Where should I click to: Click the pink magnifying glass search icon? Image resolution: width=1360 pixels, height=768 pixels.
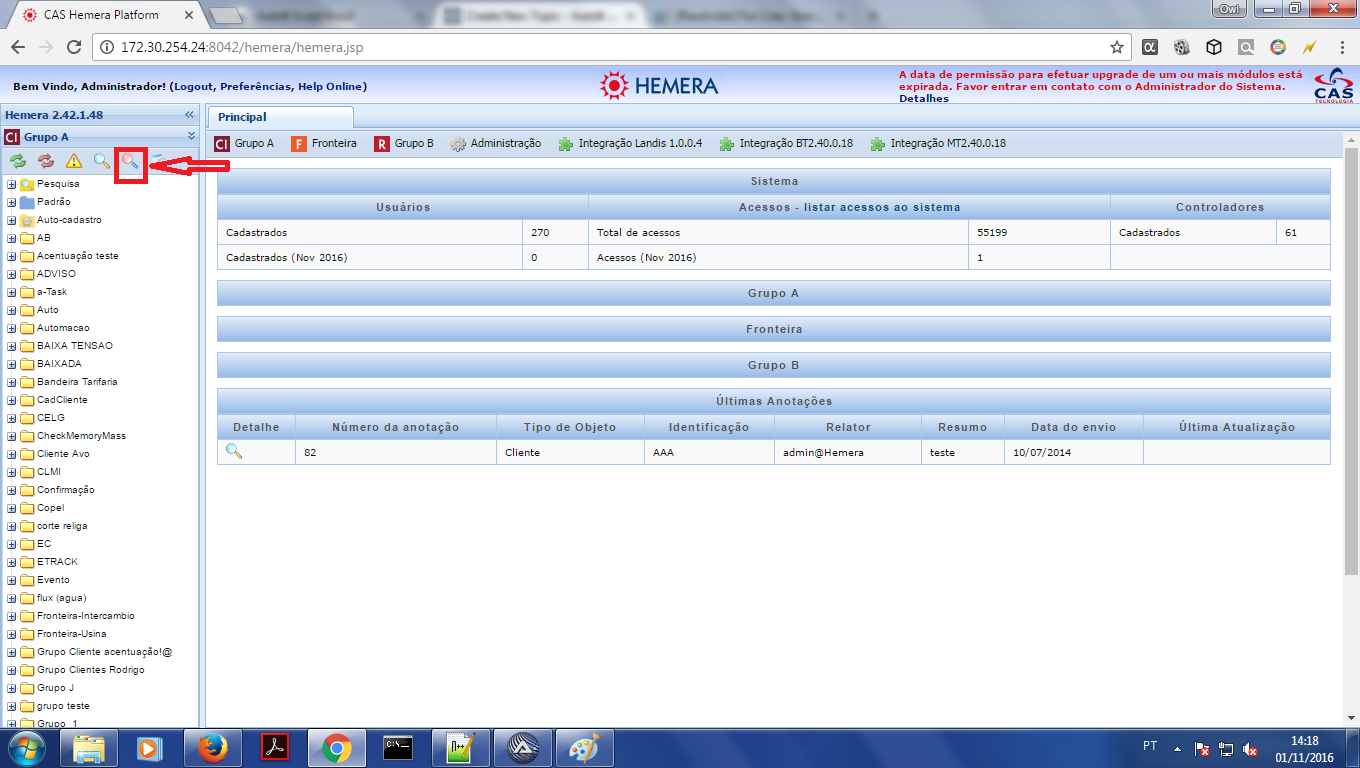[x=130, y=160]
